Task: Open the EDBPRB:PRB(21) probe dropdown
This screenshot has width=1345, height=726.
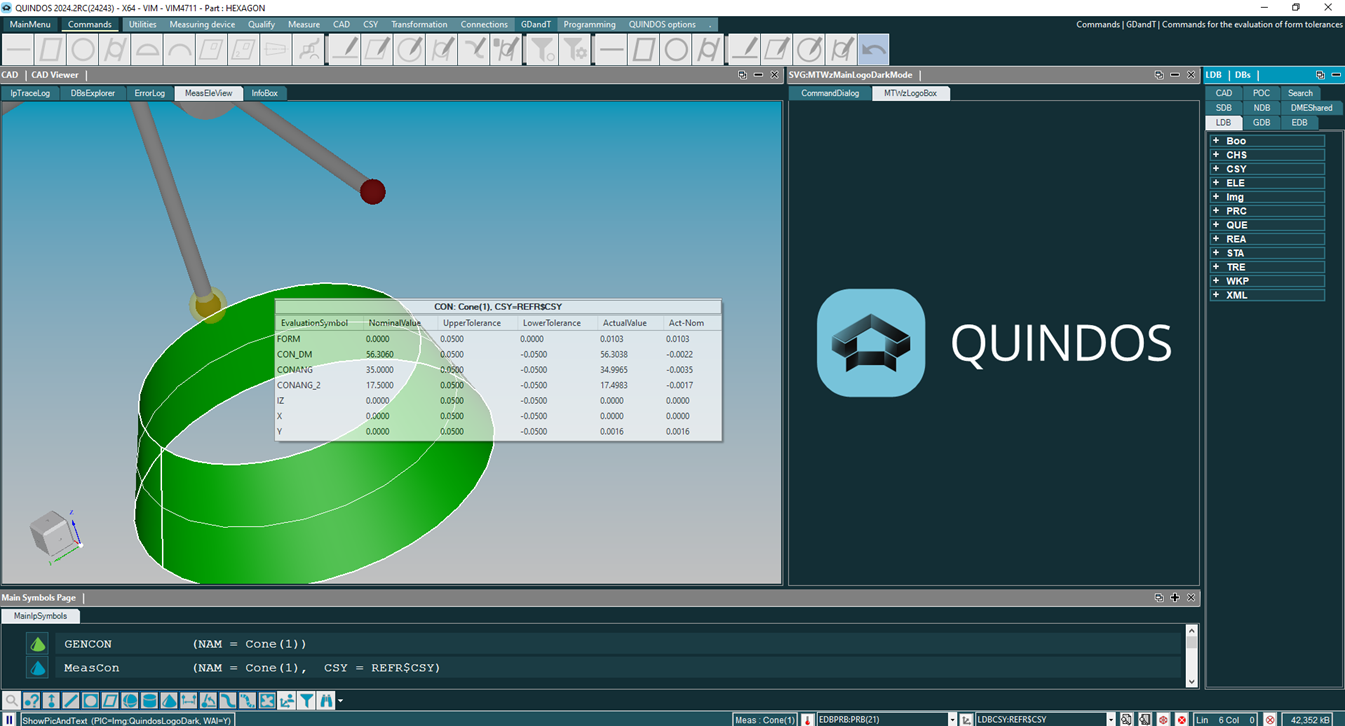Action: [953, 719]
